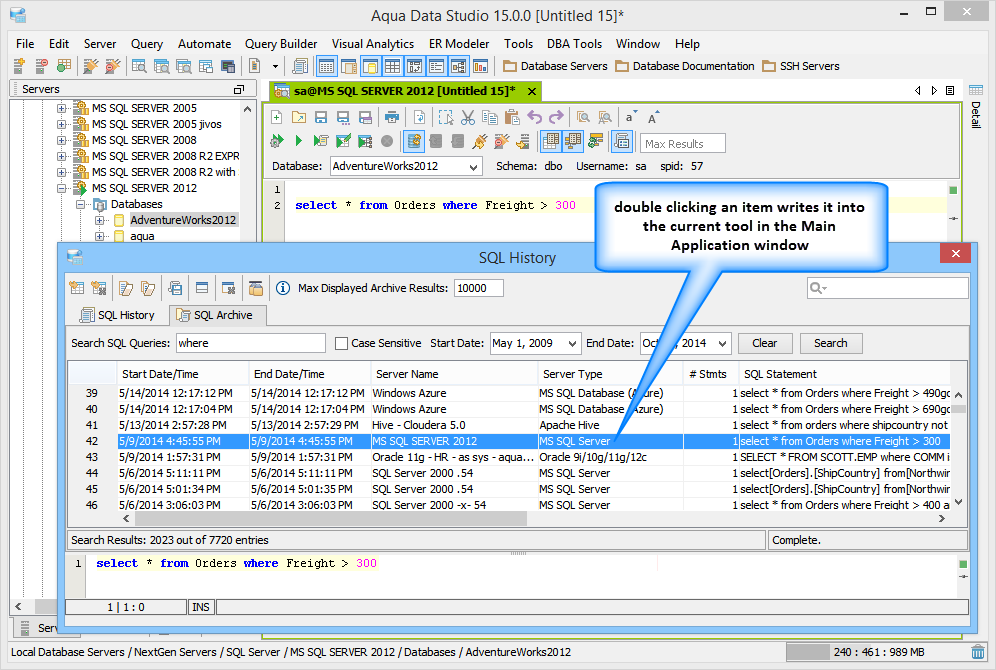Click the Disconnect server plug icon in main toolbar
The width and height of the screenshot is (996, 670).
tap(112, 65)
